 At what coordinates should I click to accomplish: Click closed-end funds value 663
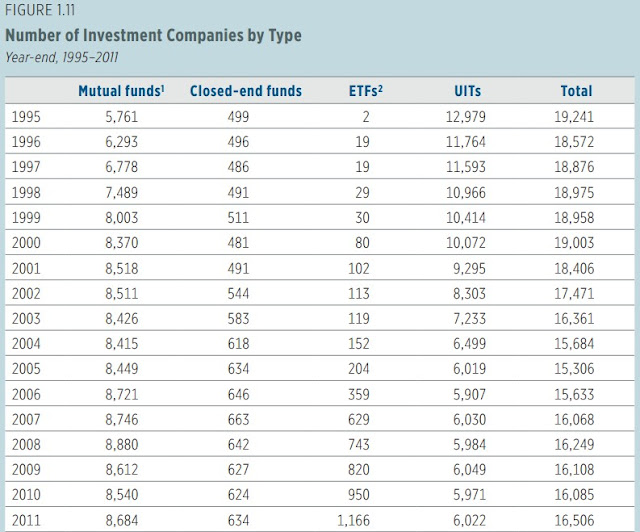click(238, 419)
